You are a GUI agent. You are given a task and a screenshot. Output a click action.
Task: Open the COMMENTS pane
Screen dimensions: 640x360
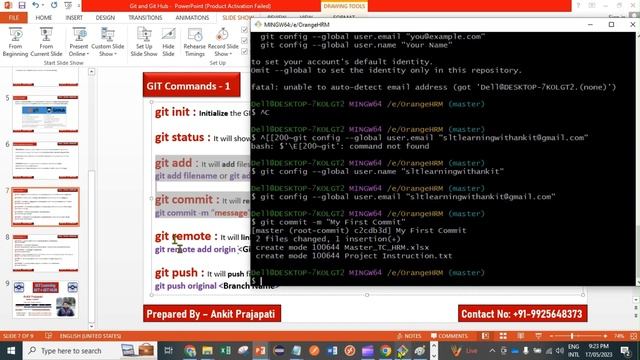coord(449,336)
